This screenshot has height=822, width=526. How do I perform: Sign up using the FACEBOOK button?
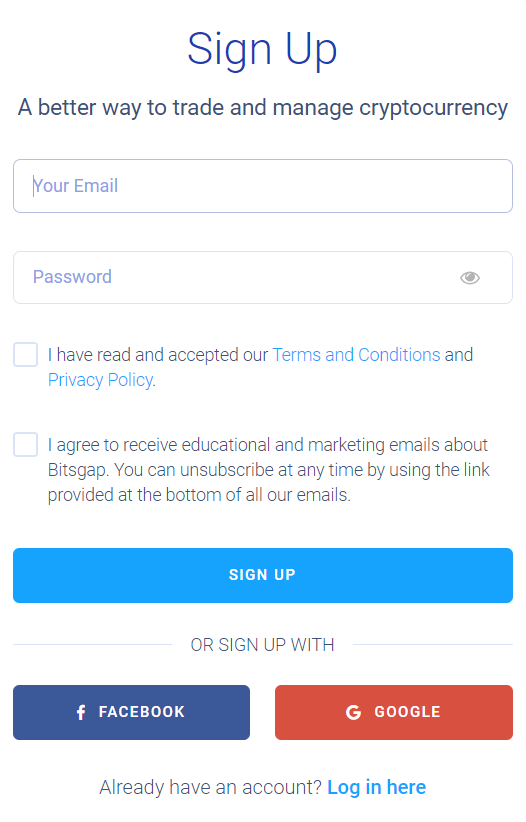click(132, 712)
